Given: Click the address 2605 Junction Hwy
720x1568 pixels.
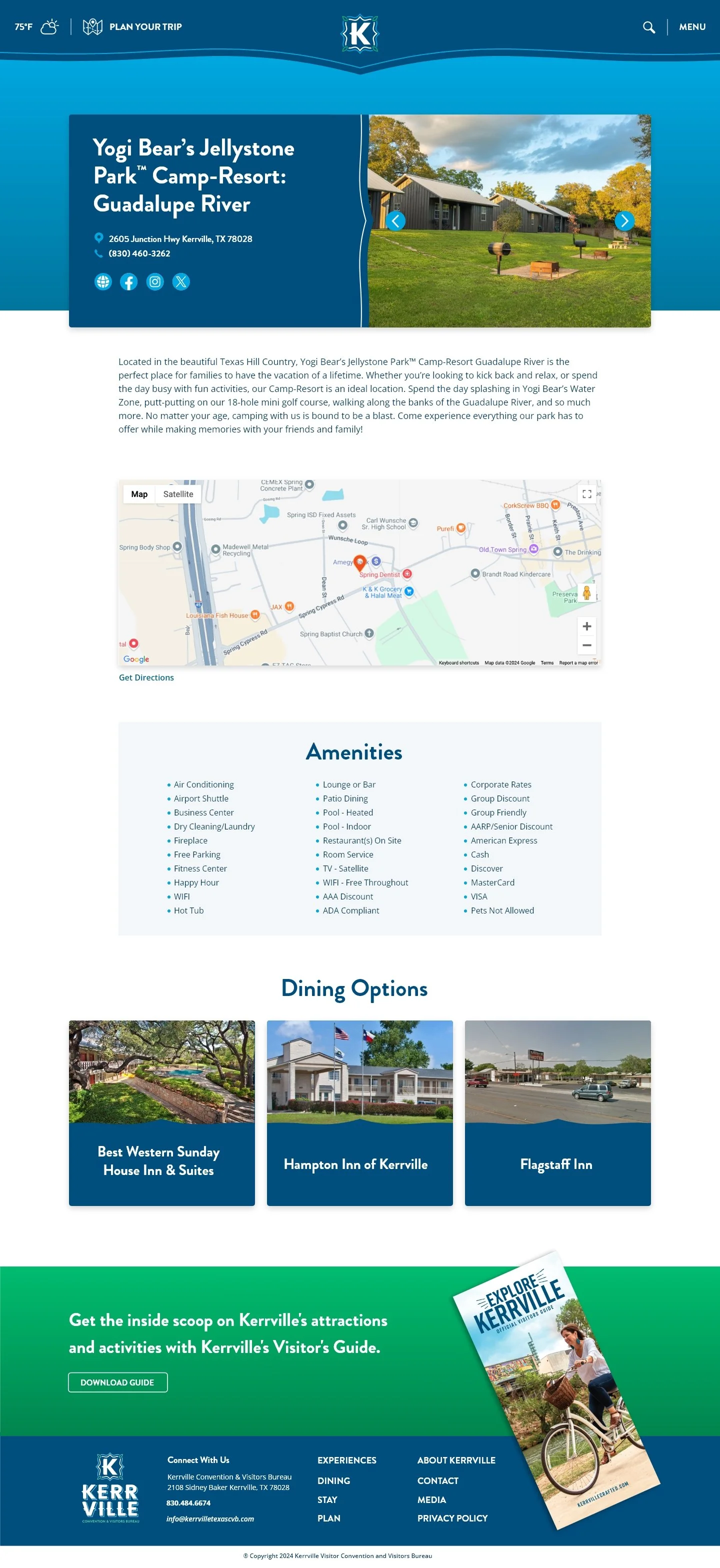Looking at the screenshot, I should (180, 238).
